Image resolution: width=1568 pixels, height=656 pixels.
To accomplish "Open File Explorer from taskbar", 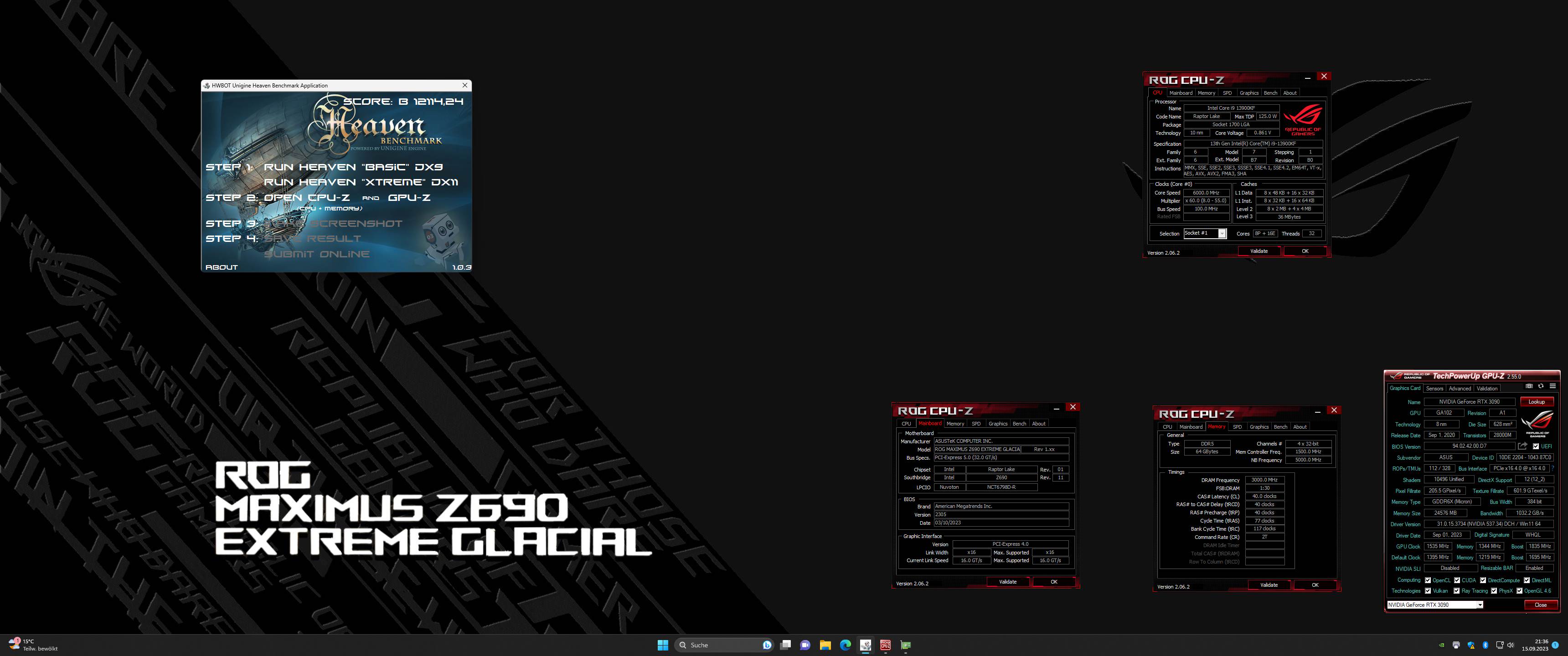I will point(825,645).
